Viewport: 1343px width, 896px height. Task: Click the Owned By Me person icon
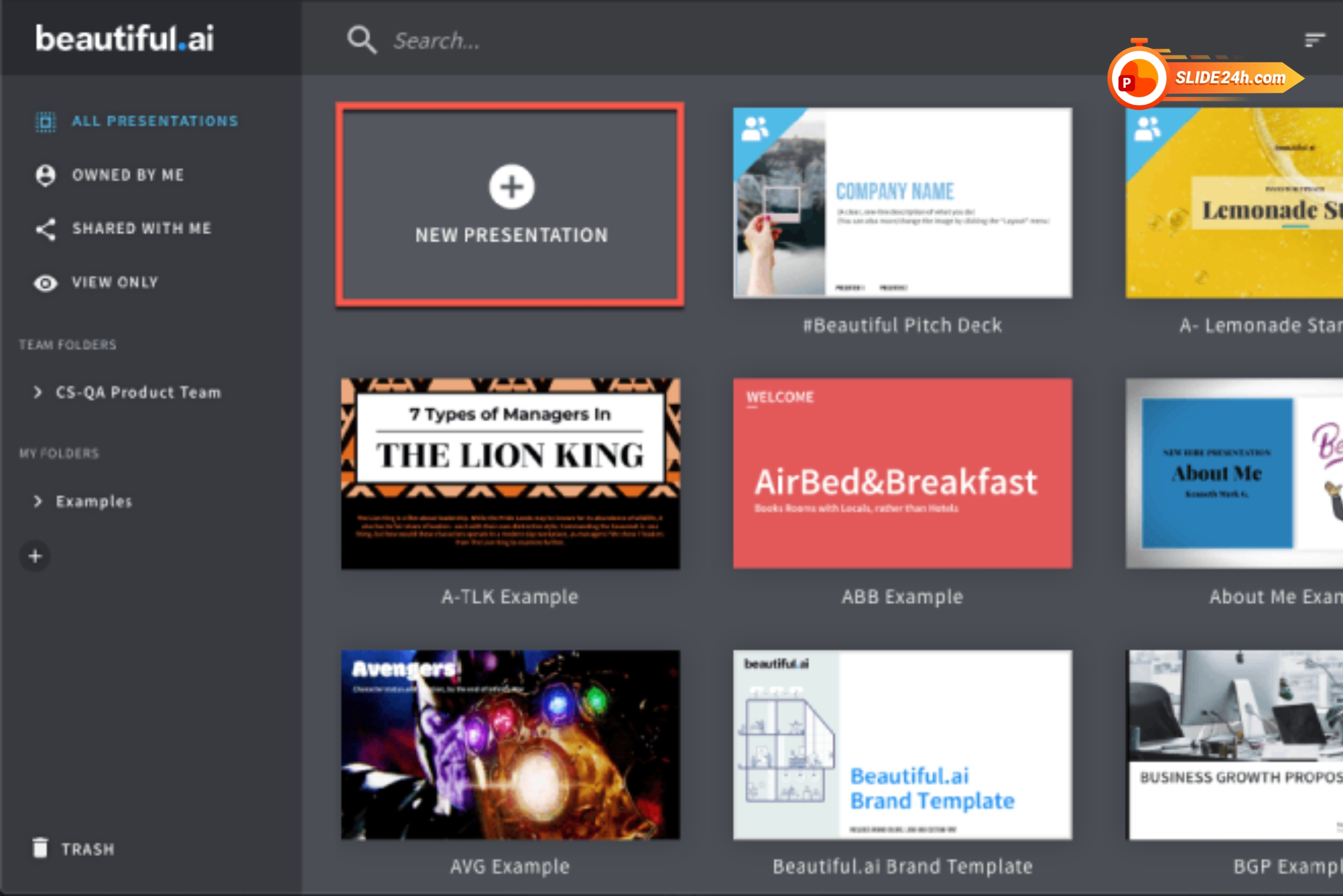[x=46, y=175]
